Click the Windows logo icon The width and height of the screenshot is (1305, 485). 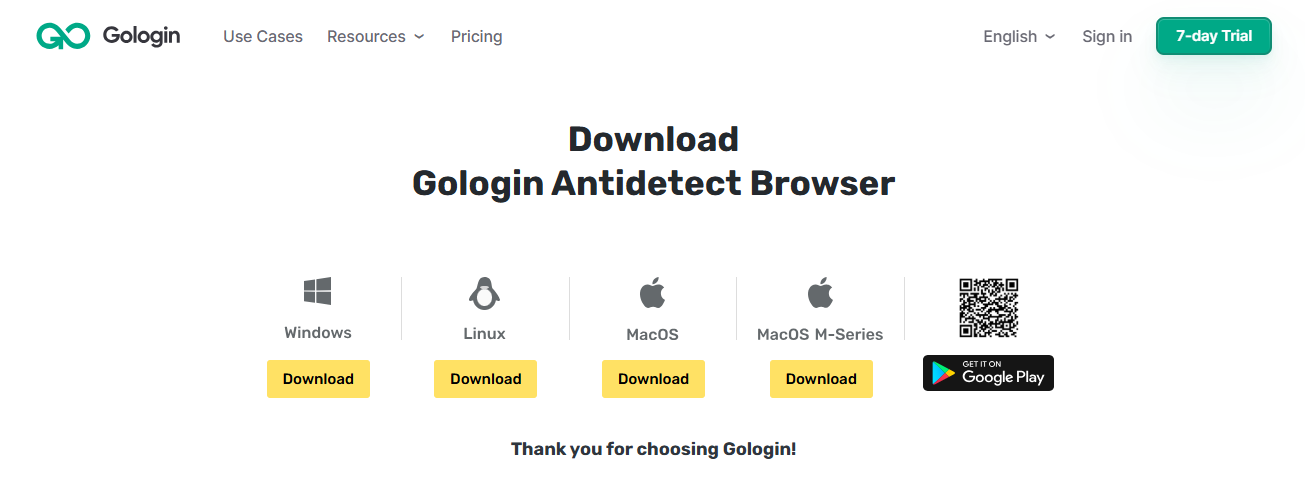point(317,292)
